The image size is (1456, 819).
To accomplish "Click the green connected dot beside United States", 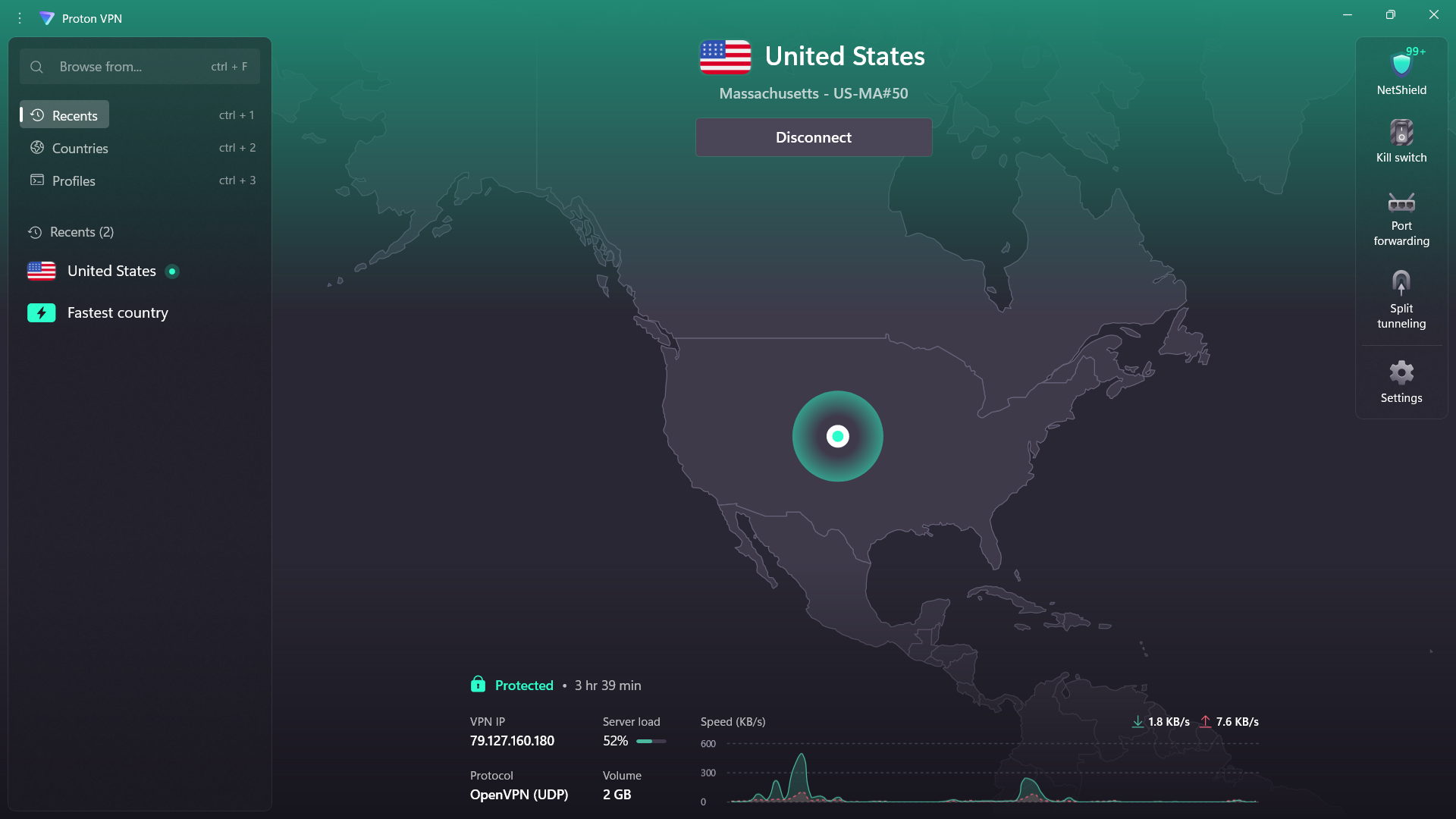I will 172,271.
